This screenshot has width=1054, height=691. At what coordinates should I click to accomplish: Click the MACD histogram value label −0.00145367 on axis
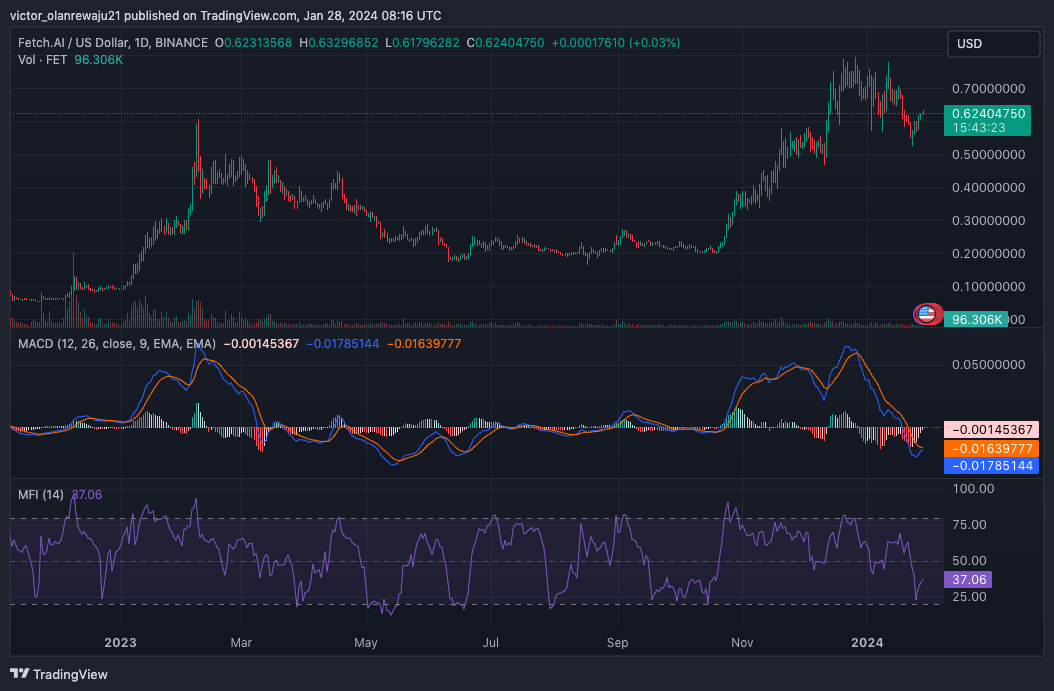click(x=991, y=430)
